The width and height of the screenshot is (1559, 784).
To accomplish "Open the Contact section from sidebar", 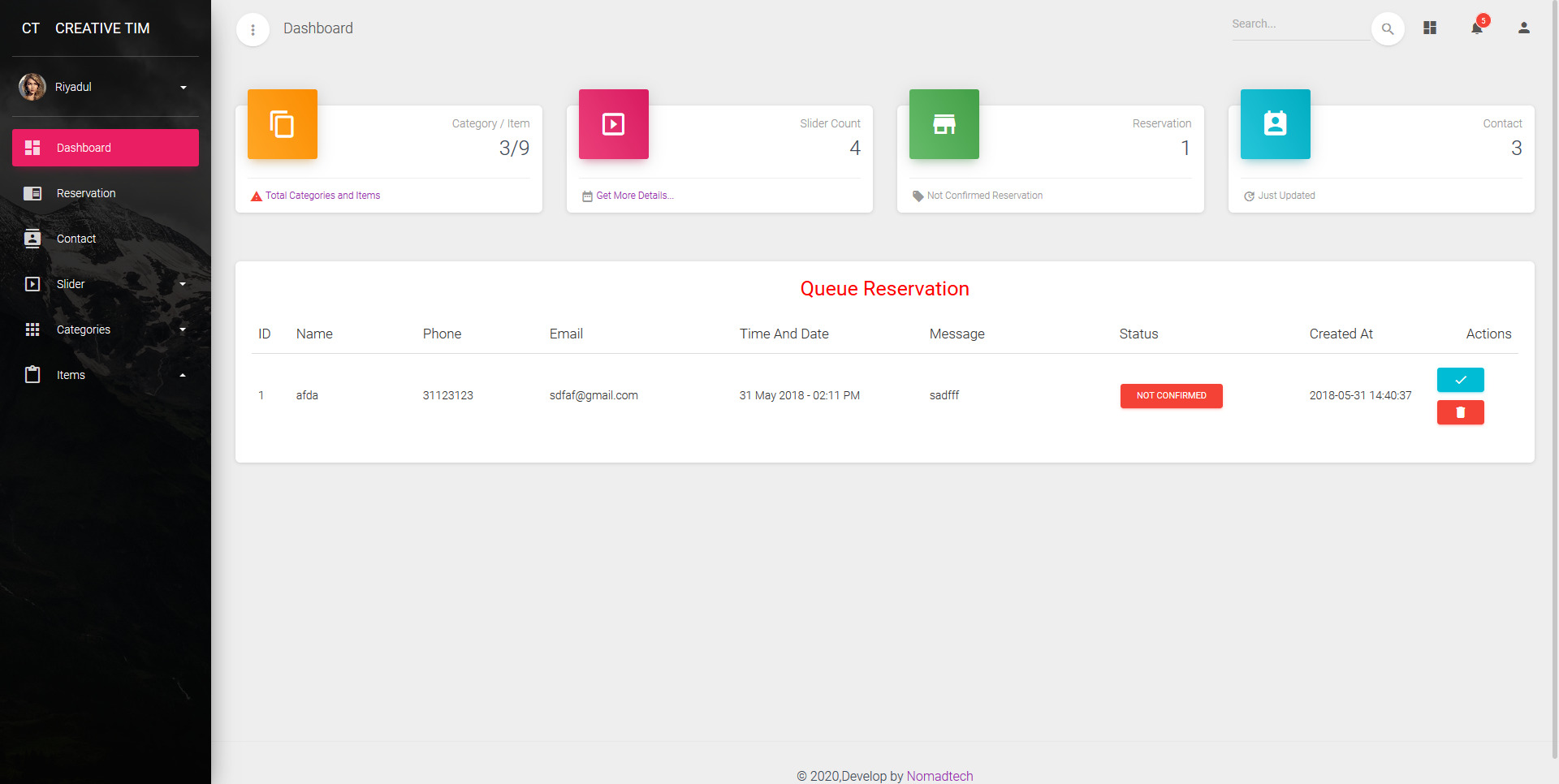I will 105,239.
